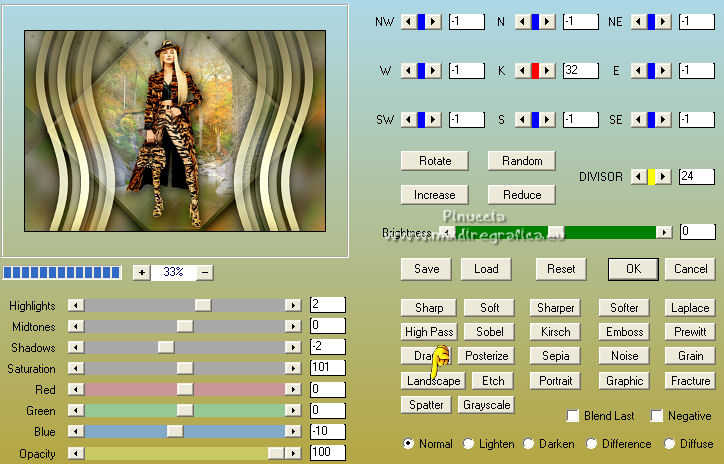Viewport: 724px width, 464px height.
Task: Click the Blue slider thumb
Action: [175, 431]
